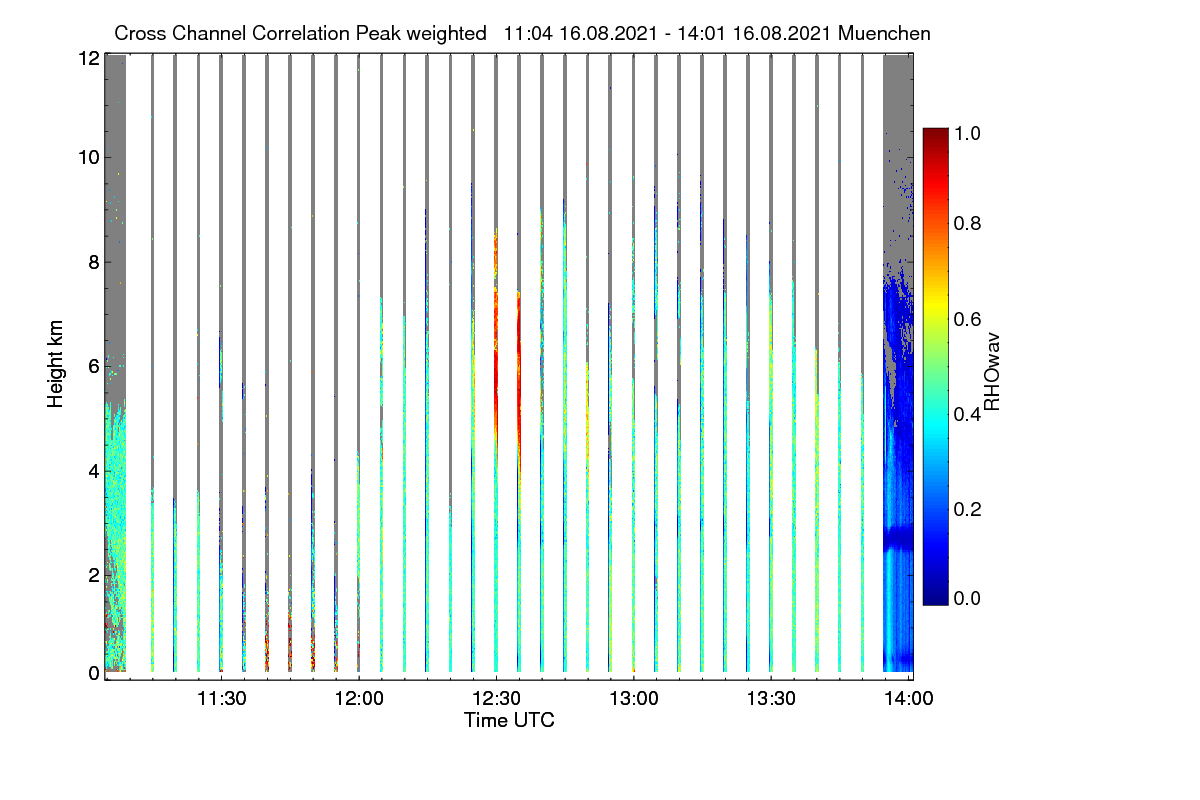Image resolution: width=1200 pixels, height=800 pixels.
Task: Click the height tick label 10
Action: [x=88, y=157]
